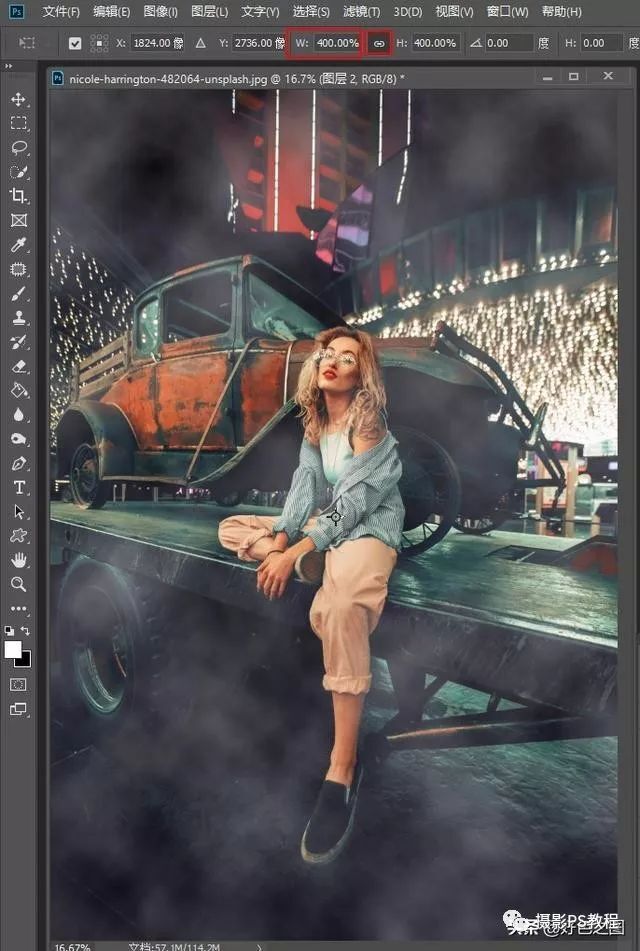Open the Edit Toolbar three-dots menu
This screenshot has width=640, height=951.
pyautogui.click(x=19, y=608)
